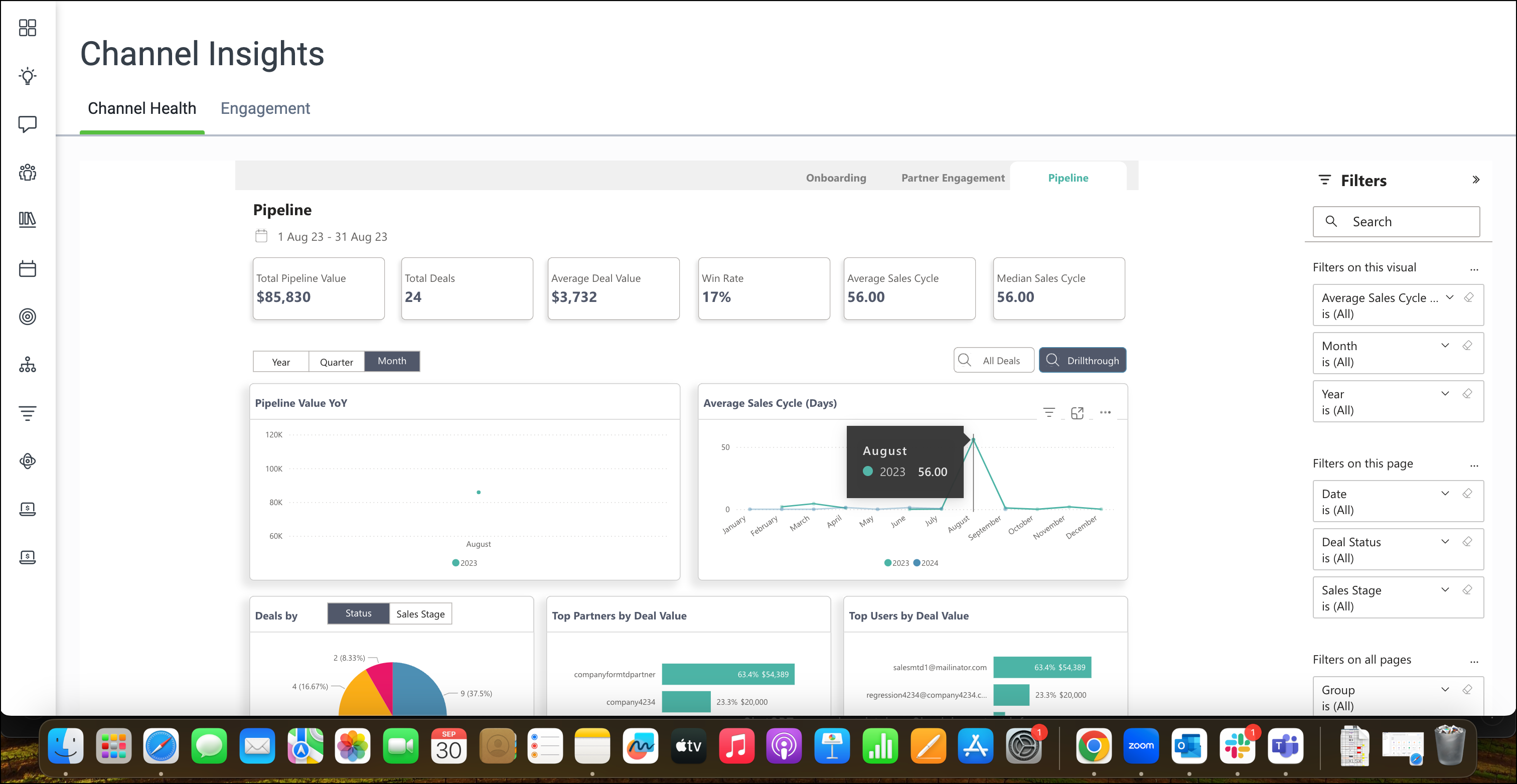The image size is (1517, 784).
Task: Open the dashboard grid icon in sidebar
Action: [27, 28]
